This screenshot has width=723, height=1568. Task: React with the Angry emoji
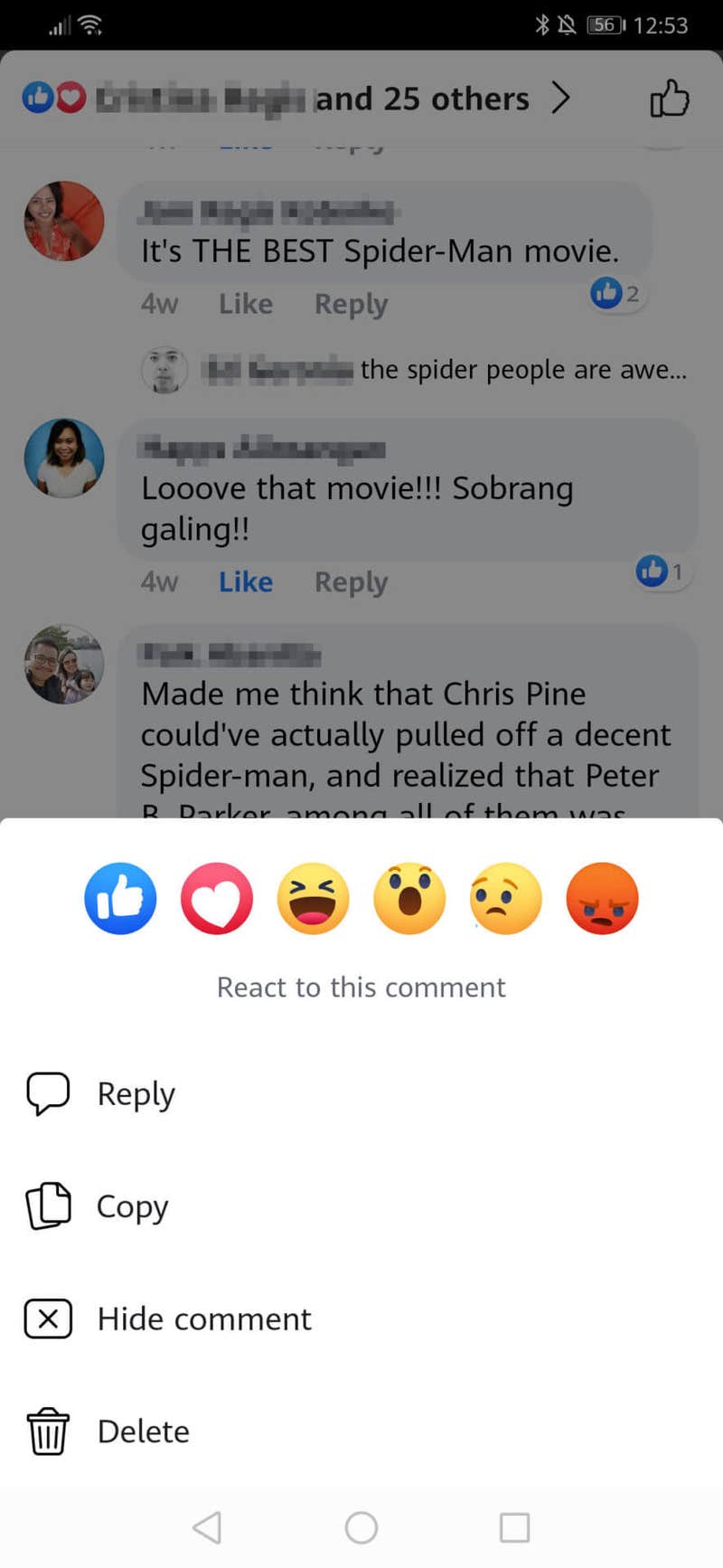[x=602, y=897]
